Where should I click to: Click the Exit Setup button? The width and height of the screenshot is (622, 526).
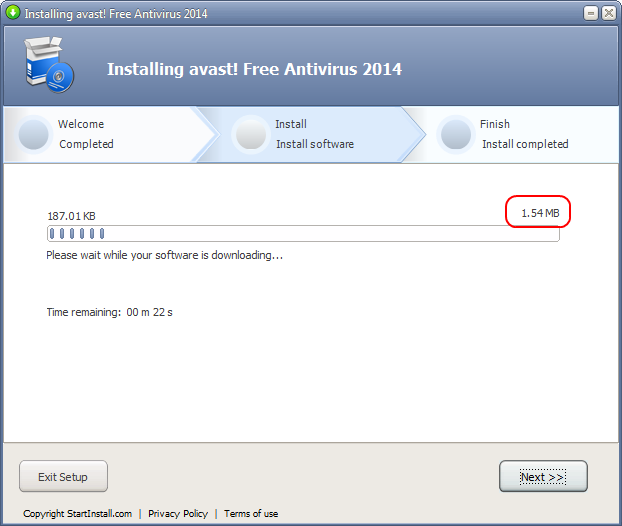click(63, 476)
